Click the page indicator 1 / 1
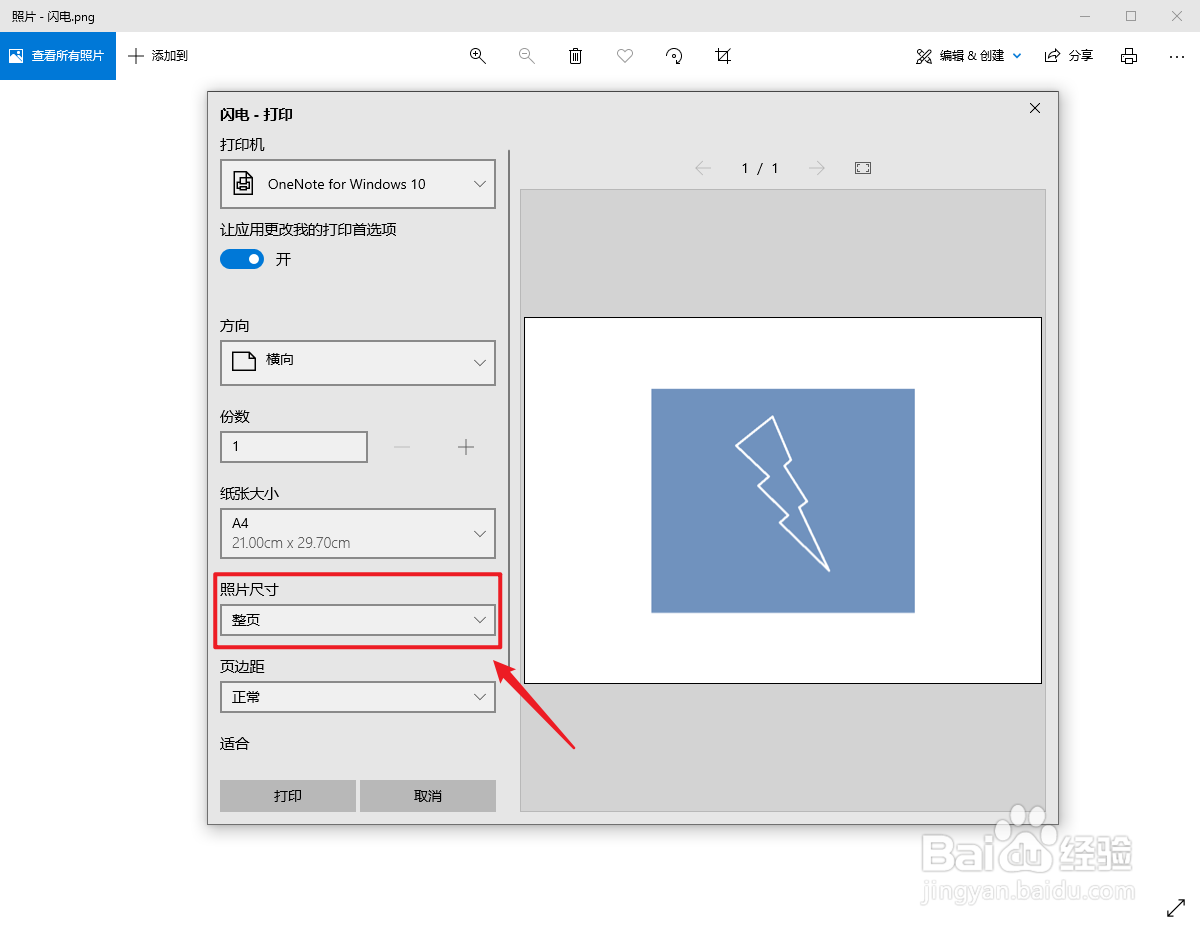Image resolution: width=1200 pixels, height=932 pixels. (x=760, y=168)
